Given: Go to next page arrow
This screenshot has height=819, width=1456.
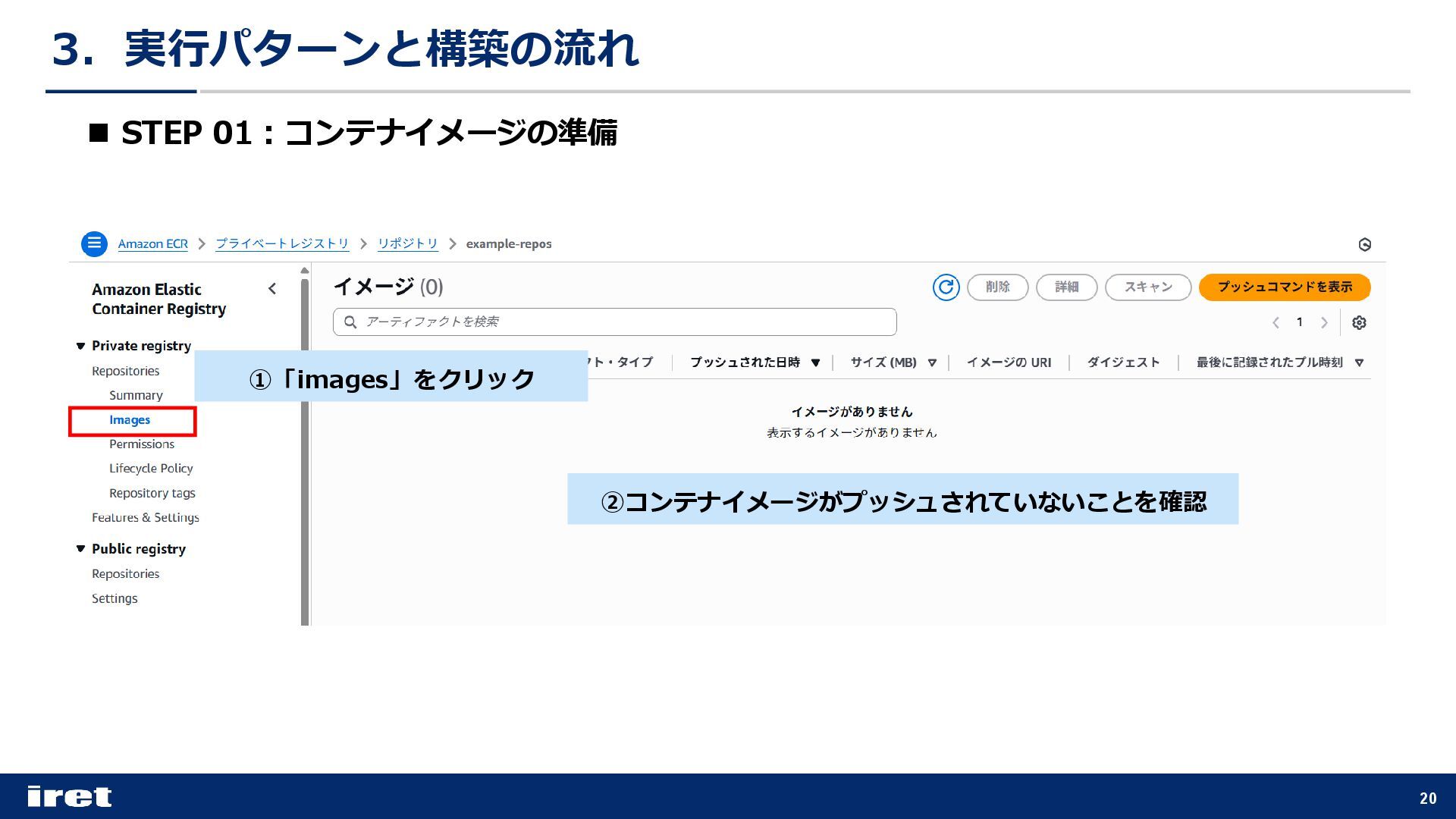Looking at the screenshot, I should [1324, 322].
